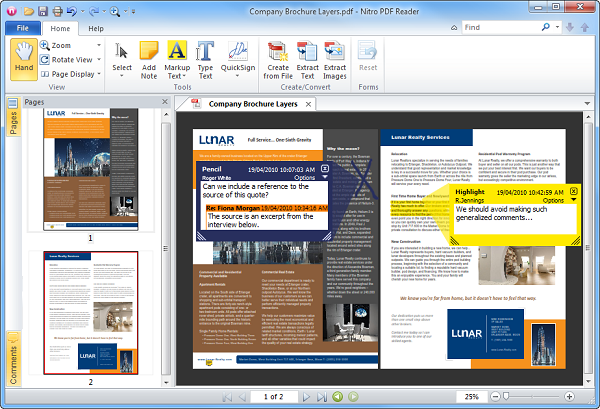This screenshot has width=600, height=409.
Task: Open the QuickSign tool
Action: click(x=238, y=60)
